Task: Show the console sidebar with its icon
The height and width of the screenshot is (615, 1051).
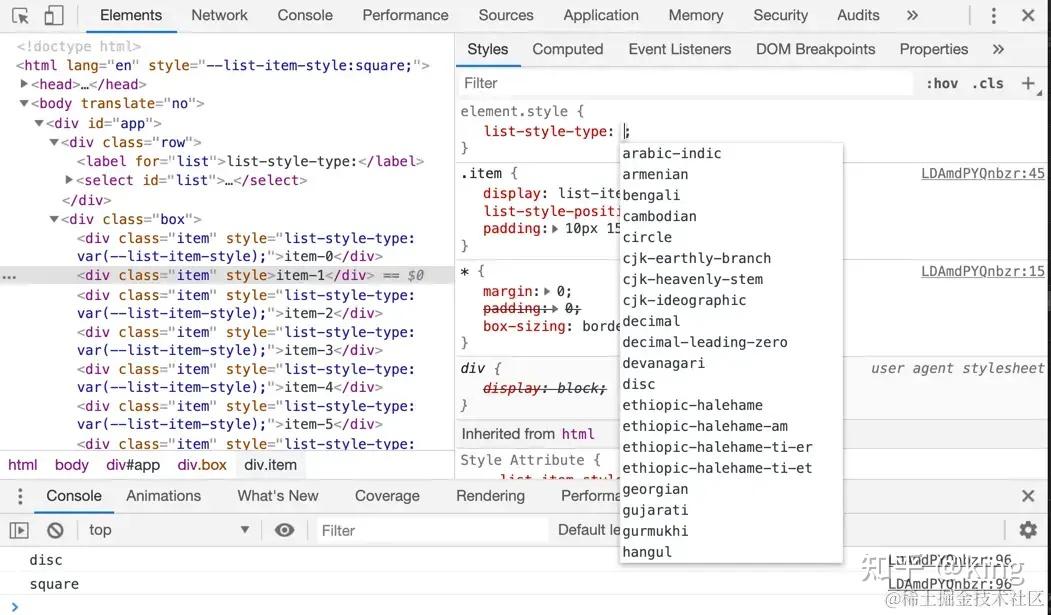Action: pos(18,529)
